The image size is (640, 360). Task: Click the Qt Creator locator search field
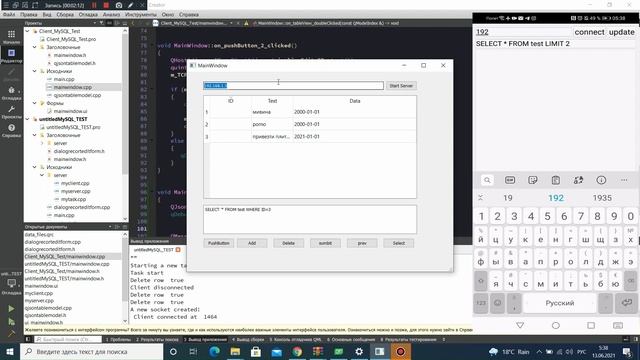point(68,339)
